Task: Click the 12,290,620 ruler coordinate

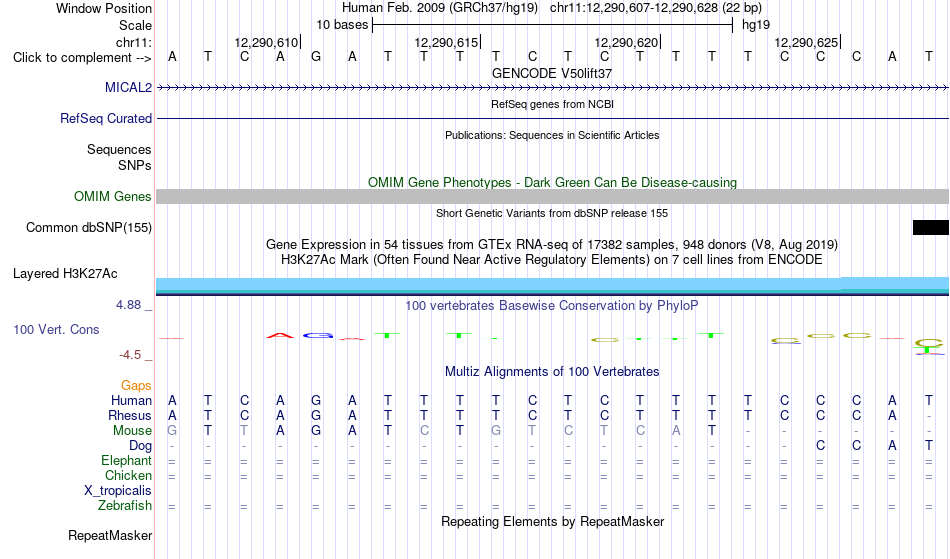Action: (626, 42)
